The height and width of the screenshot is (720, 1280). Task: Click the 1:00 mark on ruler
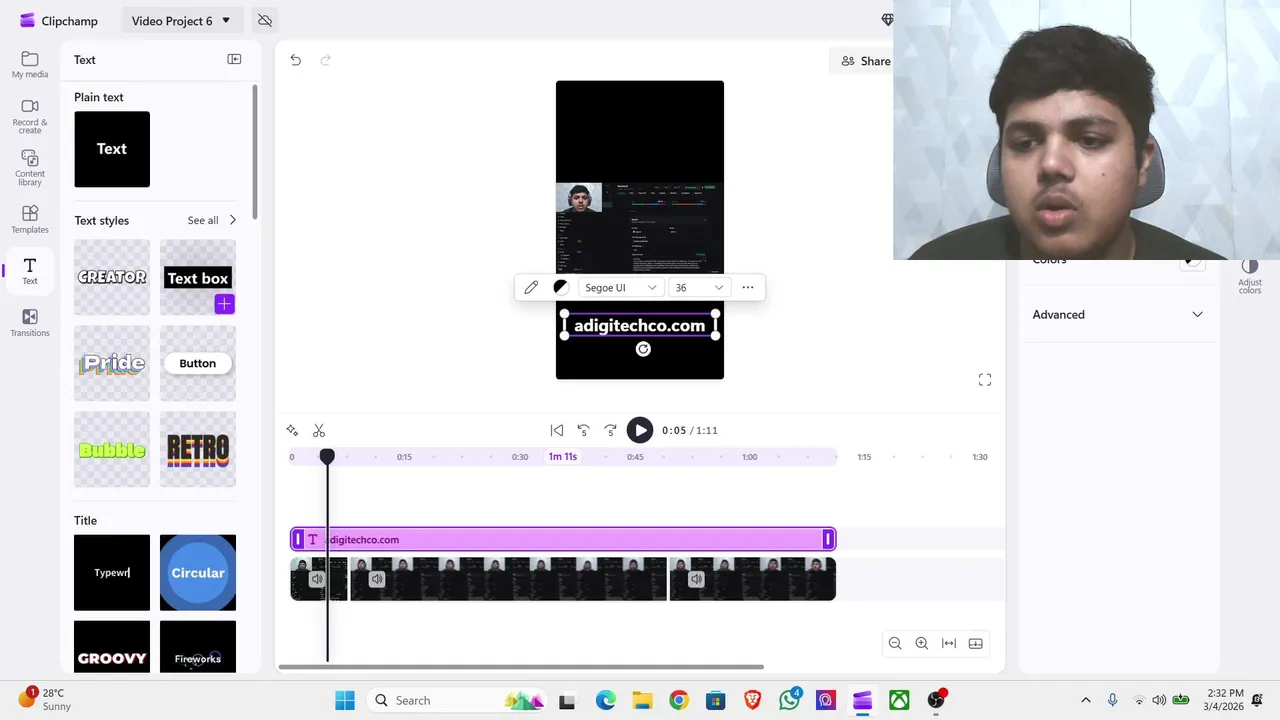click(x=749, y=457)
